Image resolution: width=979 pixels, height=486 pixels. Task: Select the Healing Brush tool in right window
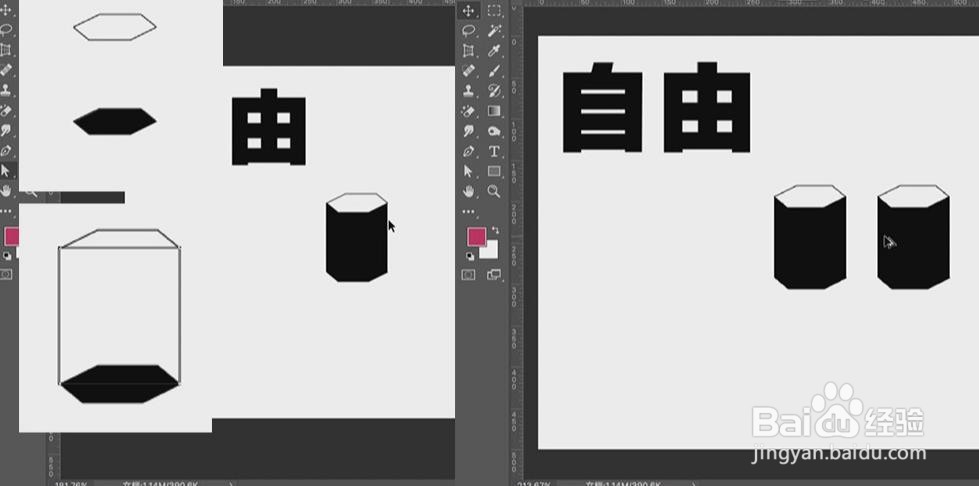[468, 71]
